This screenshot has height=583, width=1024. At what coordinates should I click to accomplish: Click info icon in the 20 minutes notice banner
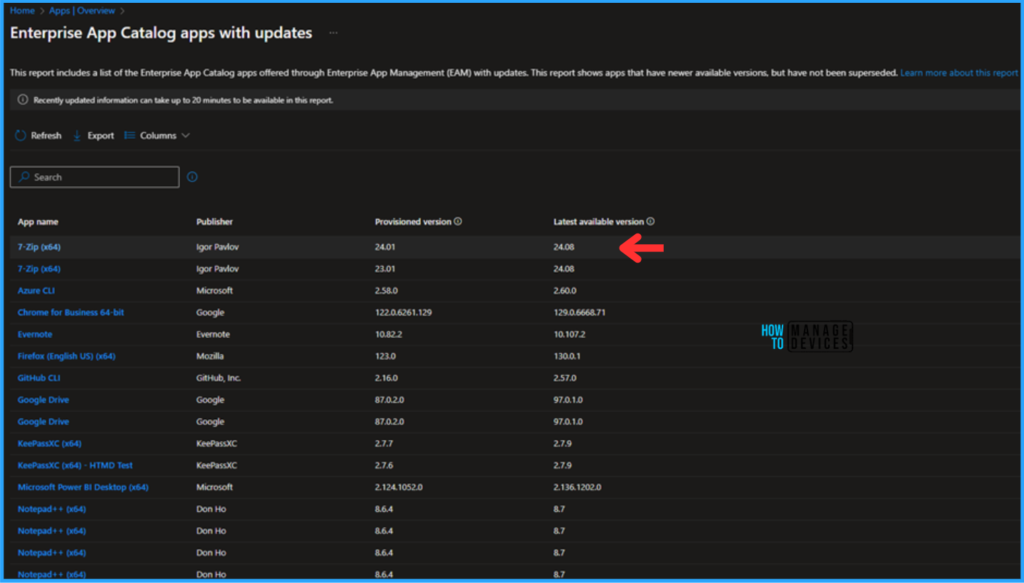click(x=23, y=101)
